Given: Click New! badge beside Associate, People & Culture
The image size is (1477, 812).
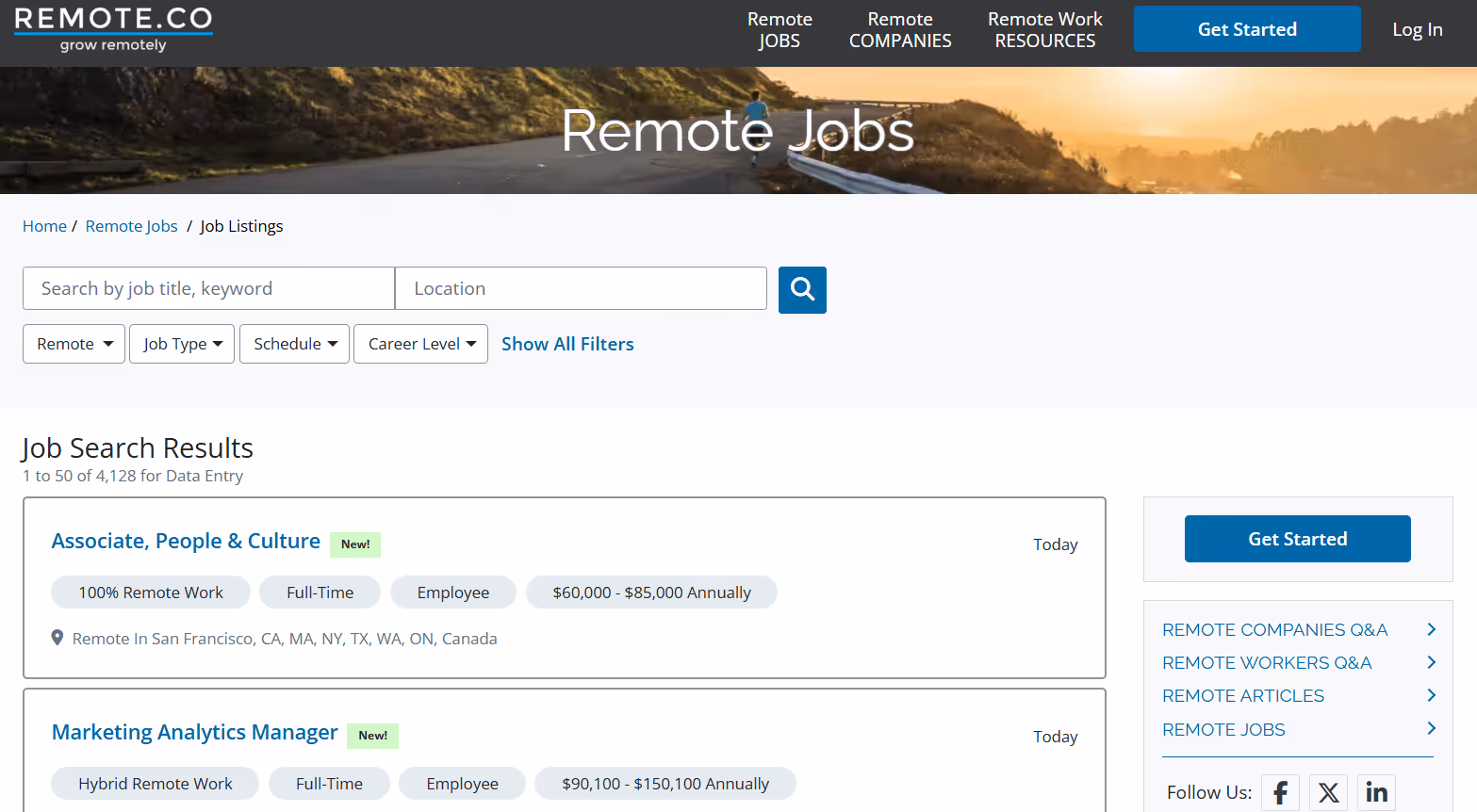Looking at the screenshot, I should 355,544.
